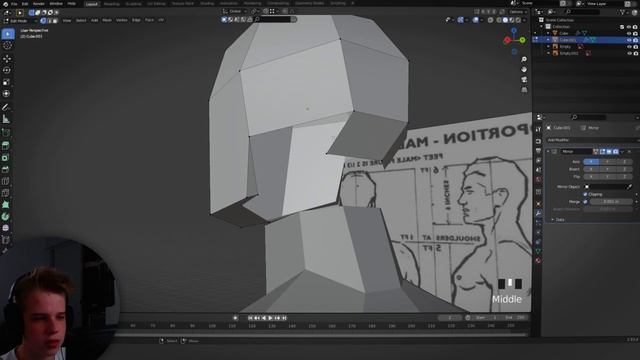Image resolution: width=640 pixels, height=360 pixels.
Task: Open the Modifiers wrench properties tab
Action: click(538, 213)
